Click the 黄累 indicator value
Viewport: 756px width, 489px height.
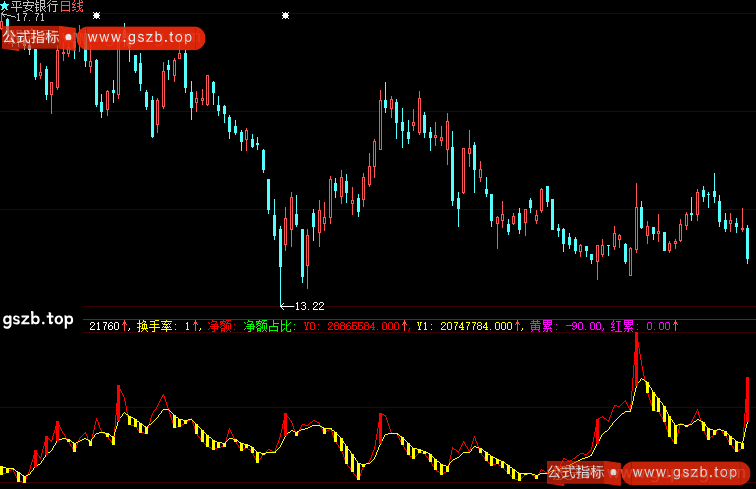(567, 326)
